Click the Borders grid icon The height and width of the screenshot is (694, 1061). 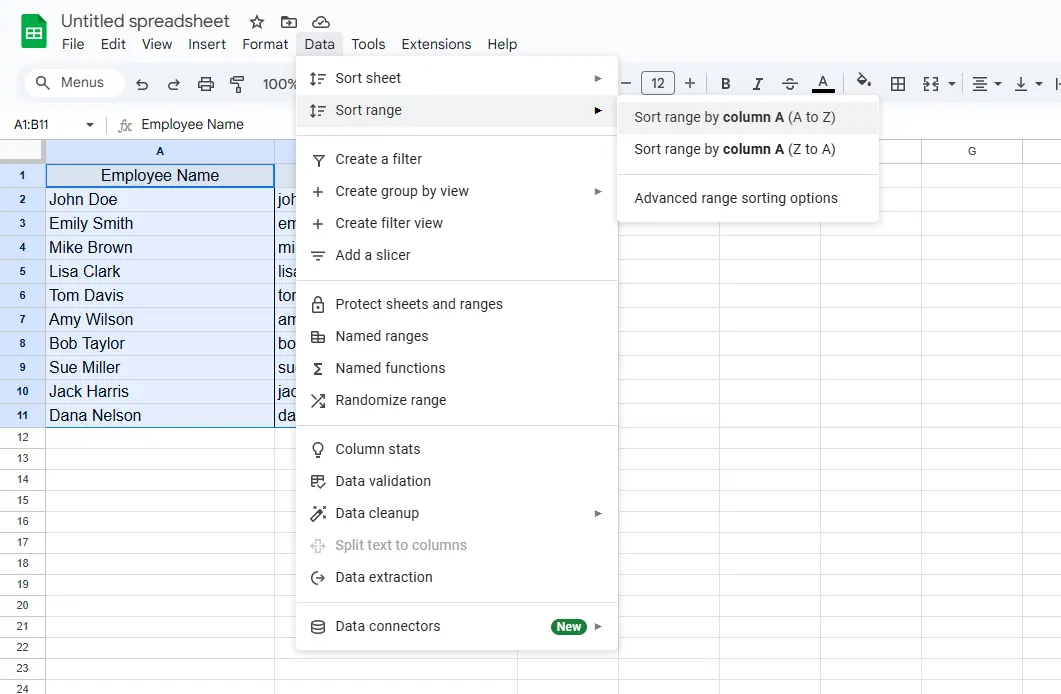tap(898, 84)
